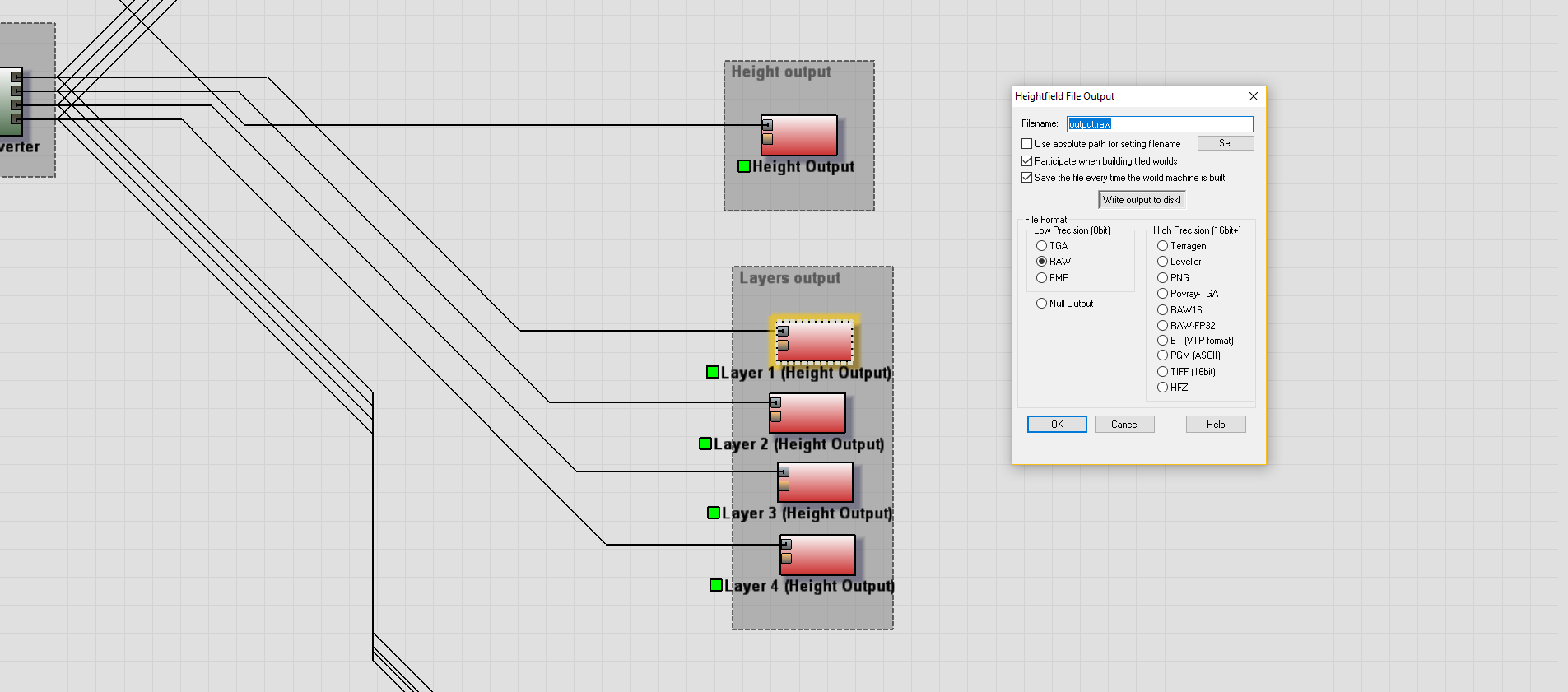The image size is (1568, 692).
Task: Click the Layer 2 (Height Output) label
Action: [799, 444]
